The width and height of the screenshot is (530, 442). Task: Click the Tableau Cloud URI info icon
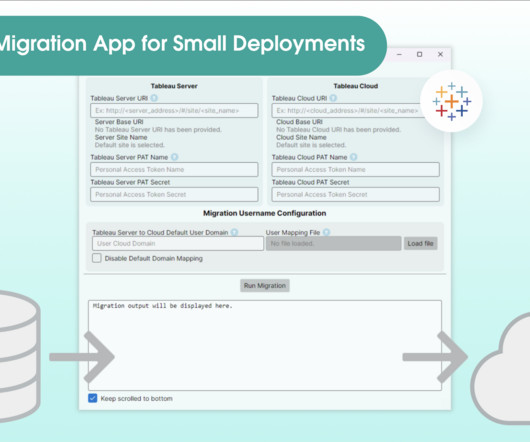click(333, 98)
